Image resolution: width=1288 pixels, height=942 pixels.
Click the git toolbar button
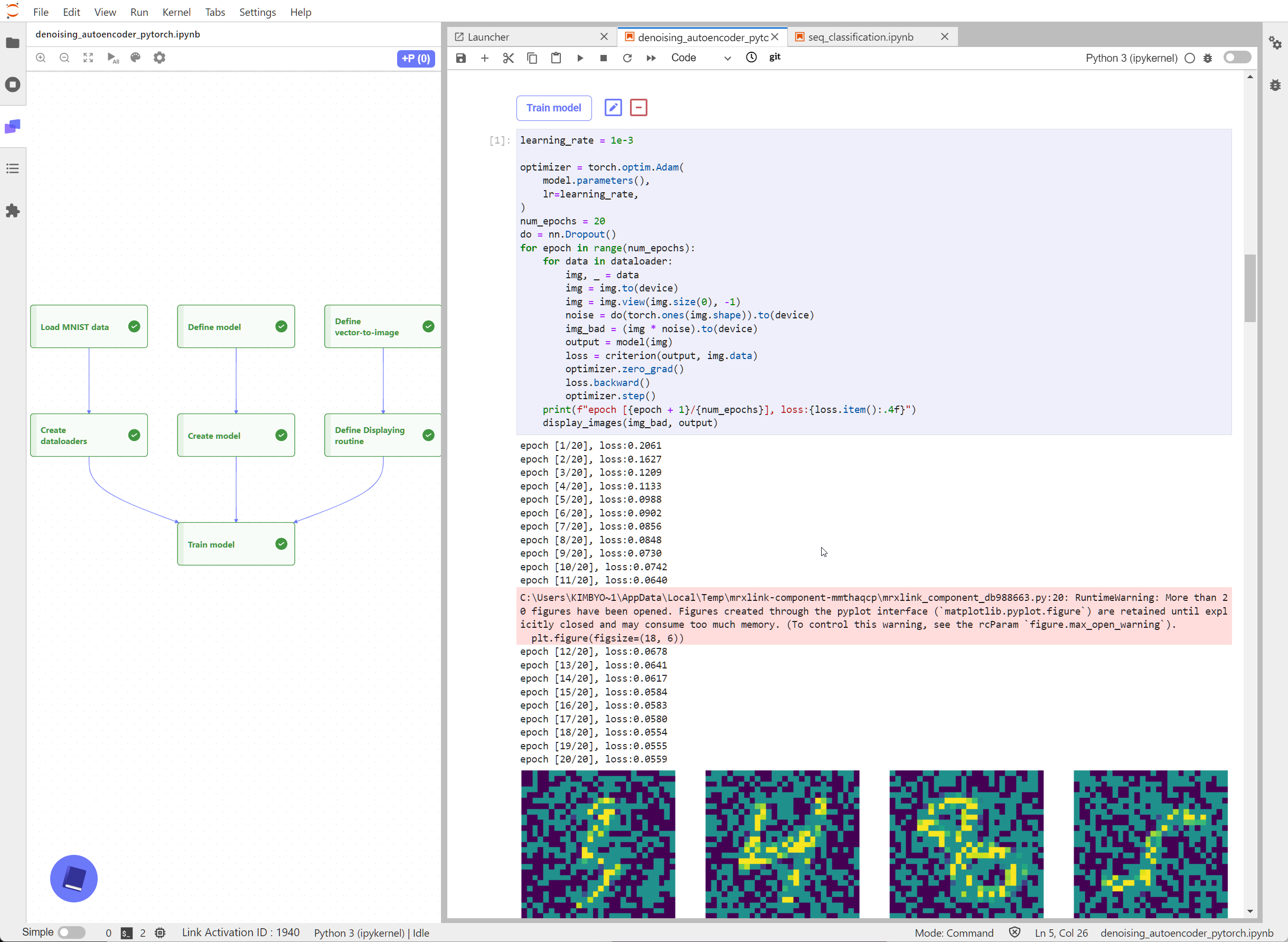[x=774, y=57]
